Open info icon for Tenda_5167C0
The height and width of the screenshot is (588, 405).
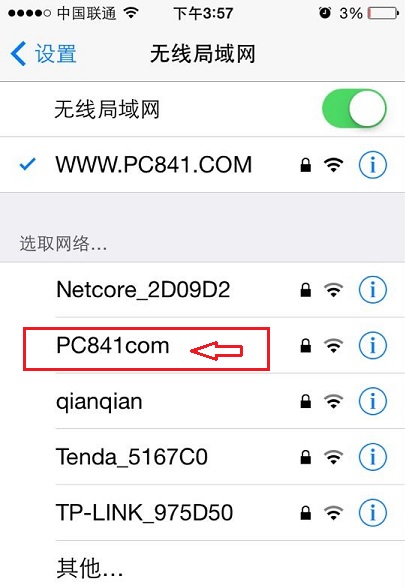(372, 457)
